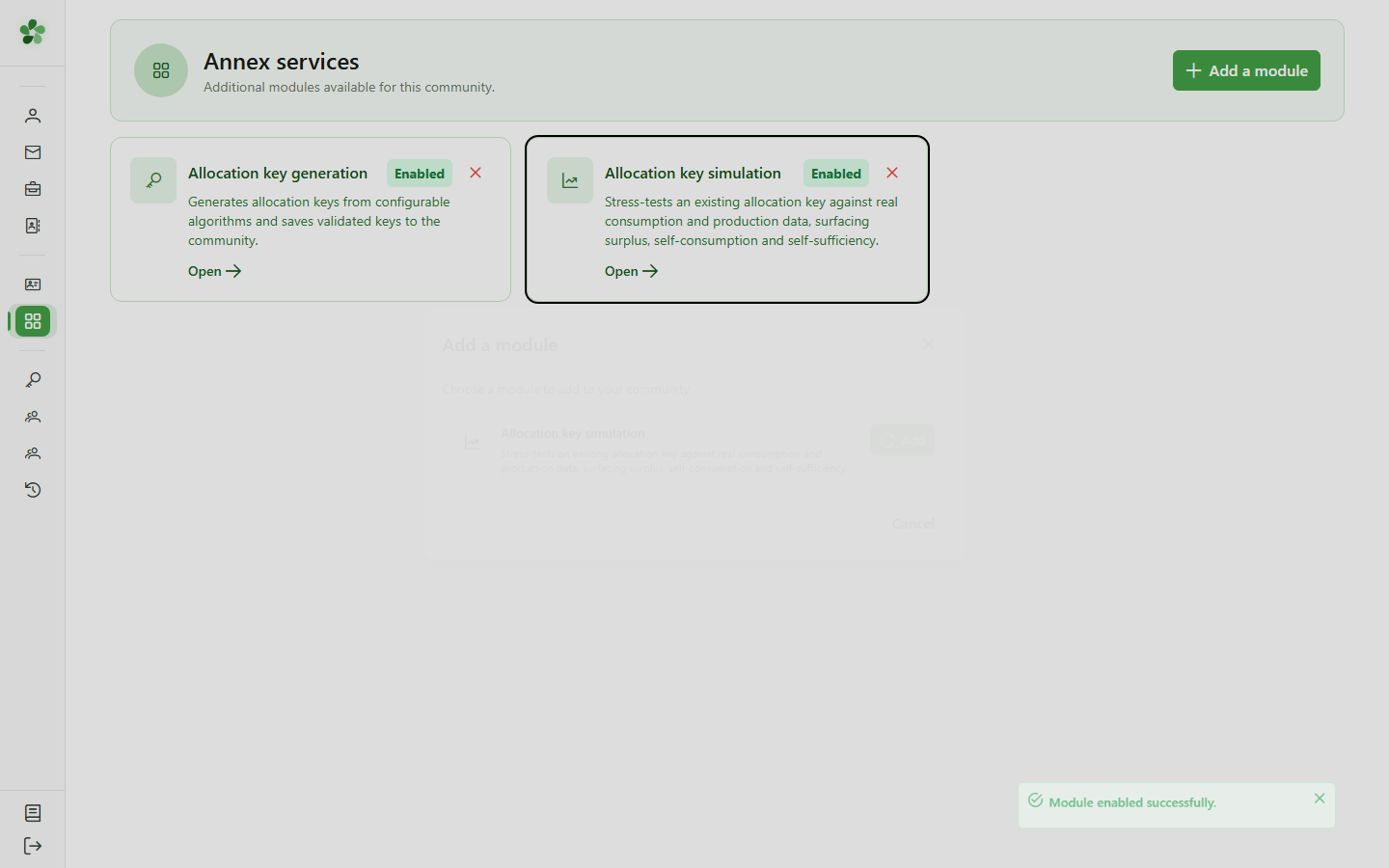Image resolution: width=1389 pixels, height=868 pixels.
Task: Open the briefcase sidebar icon
Action: (33, 189)
